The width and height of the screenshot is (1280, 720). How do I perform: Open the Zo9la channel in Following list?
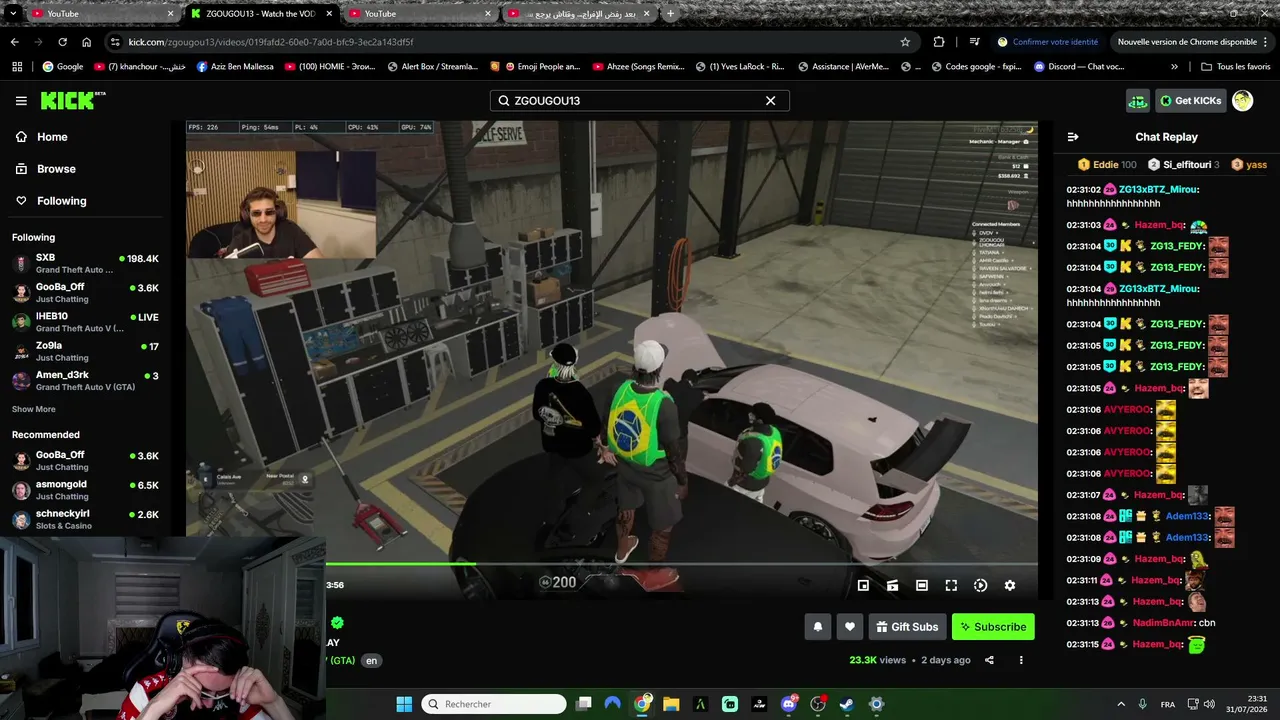(x=86, y=351)
